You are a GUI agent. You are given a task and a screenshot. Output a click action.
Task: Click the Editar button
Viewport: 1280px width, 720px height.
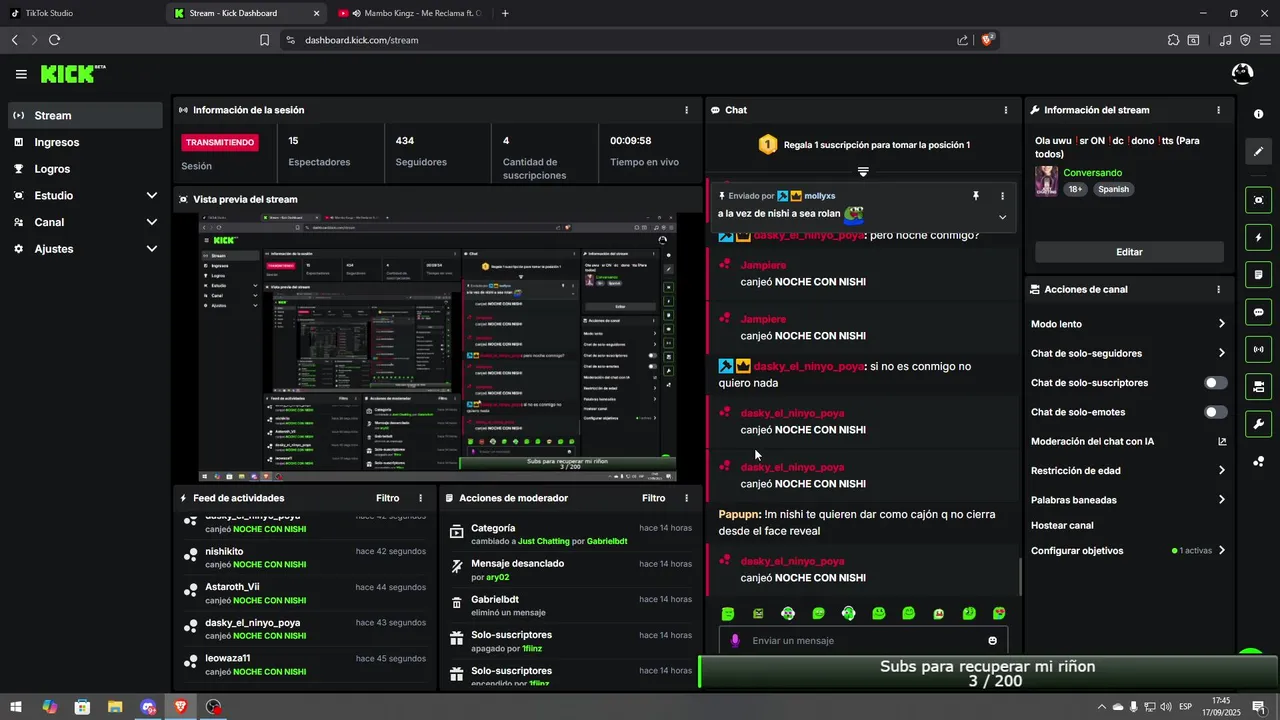coord(1129,252)
